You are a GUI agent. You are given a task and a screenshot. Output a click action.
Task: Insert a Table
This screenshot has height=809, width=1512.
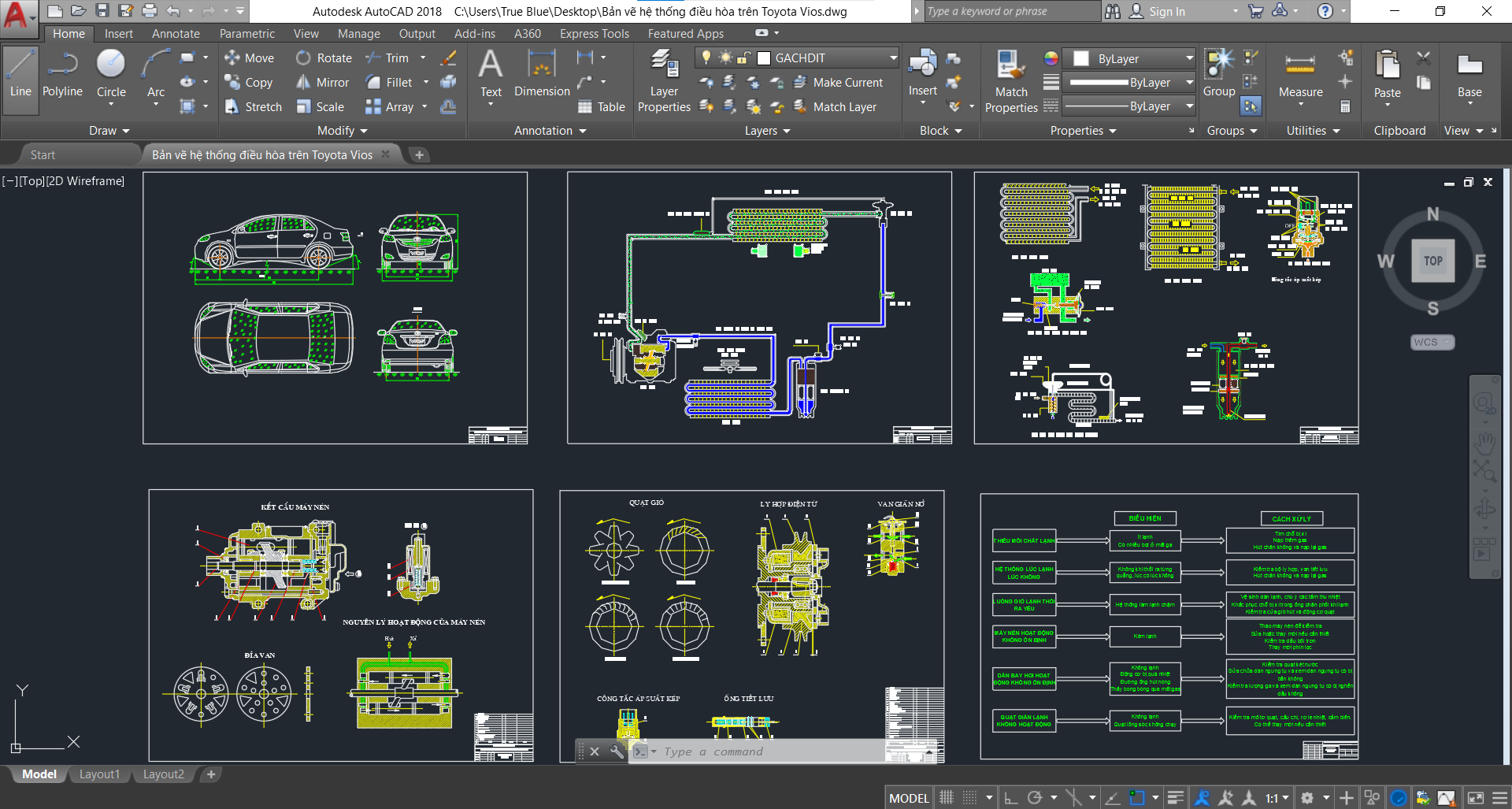pyautogui.click(x=601, y=106)
